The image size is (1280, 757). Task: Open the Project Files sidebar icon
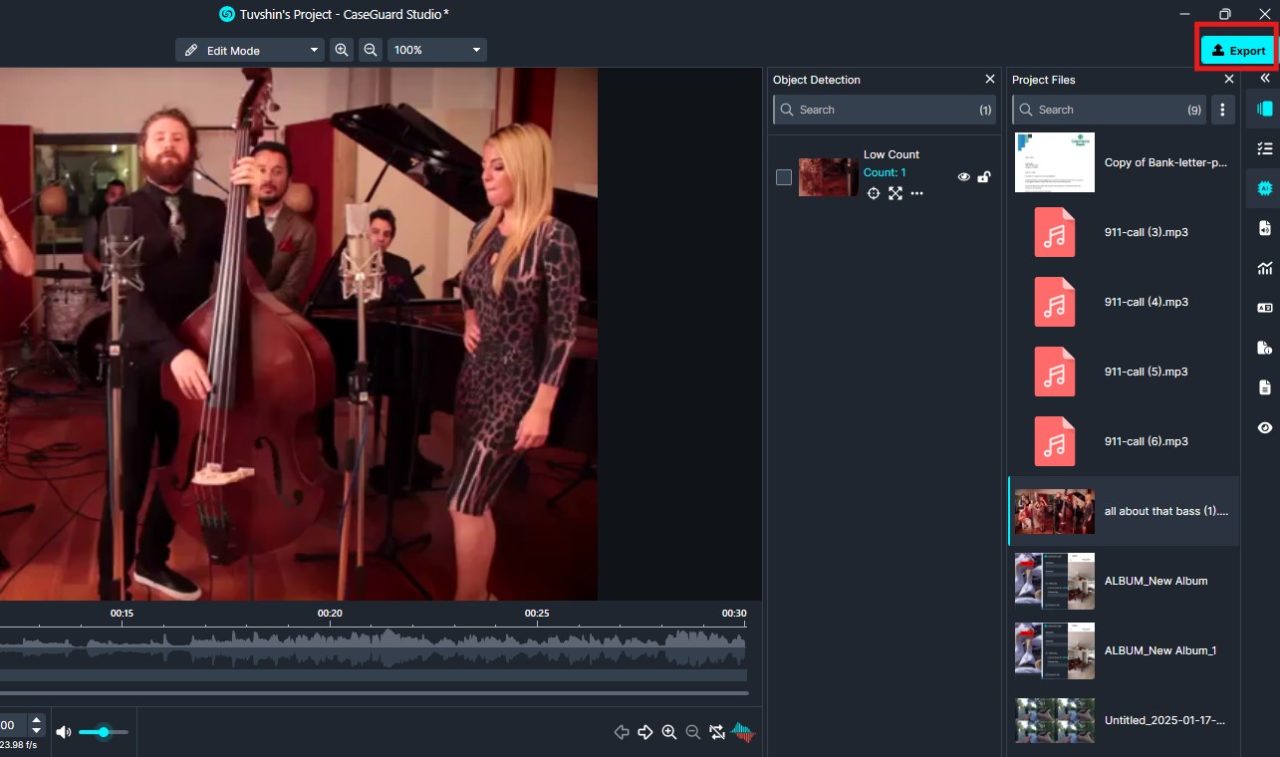click(1265, 108)
